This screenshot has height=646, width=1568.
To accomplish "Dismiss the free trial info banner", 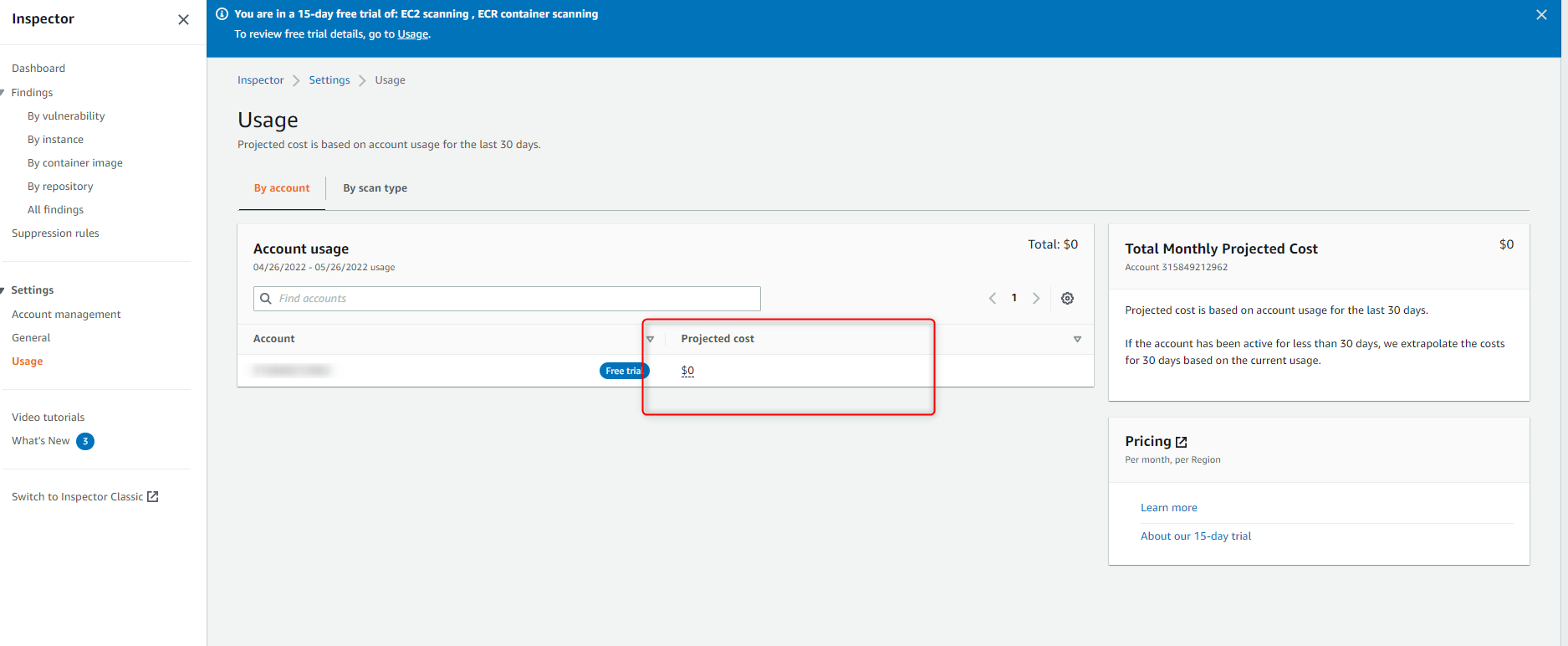I will 1541,14.
